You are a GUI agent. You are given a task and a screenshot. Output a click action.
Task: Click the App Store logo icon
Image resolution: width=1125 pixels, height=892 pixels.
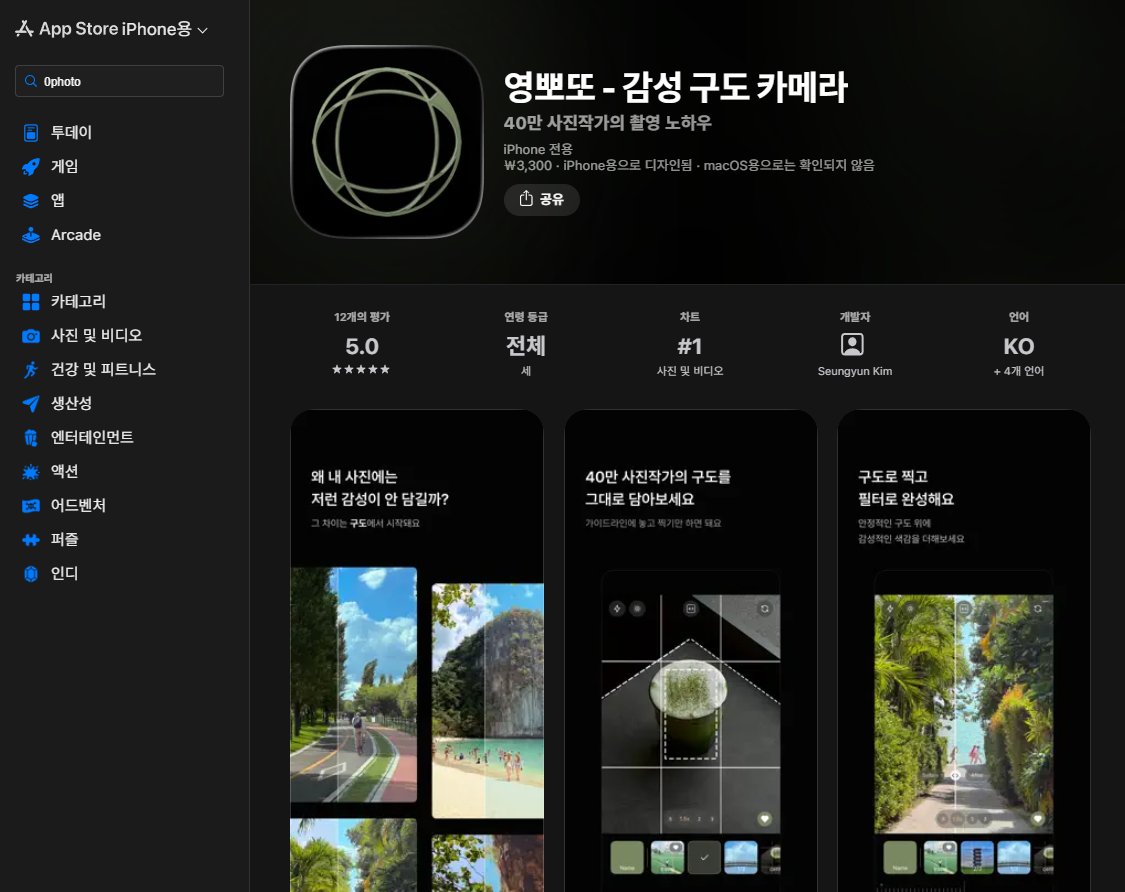pyautogui.click(x=24, y=29)
